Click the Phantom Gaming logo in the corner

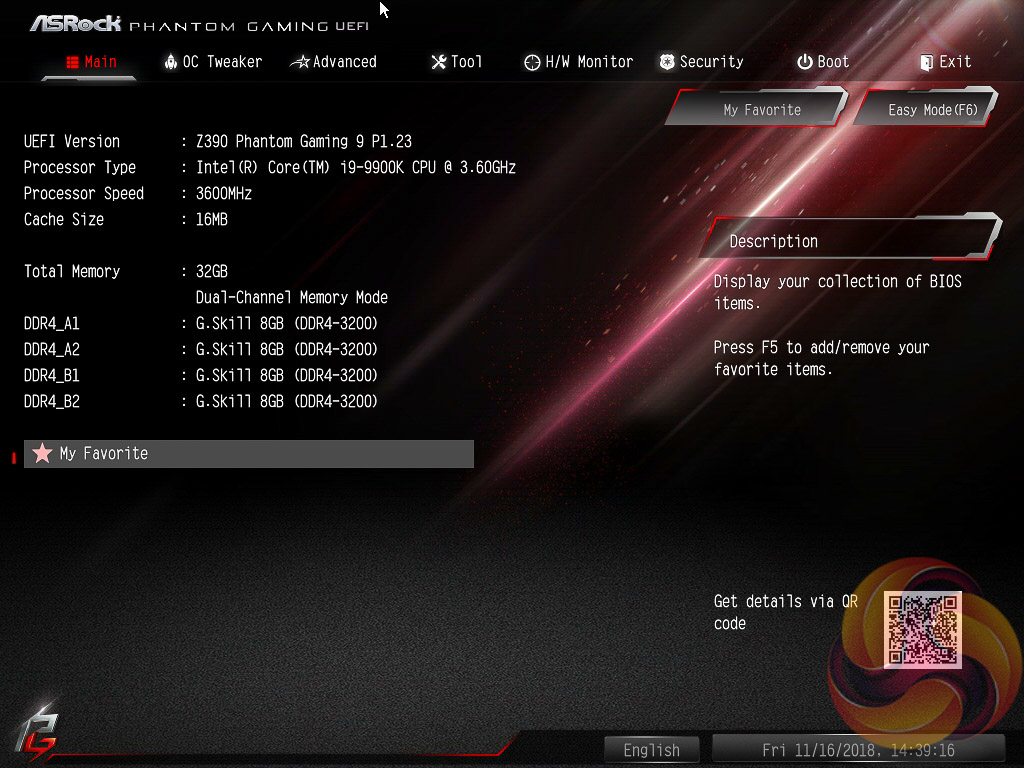click(37, 732)
